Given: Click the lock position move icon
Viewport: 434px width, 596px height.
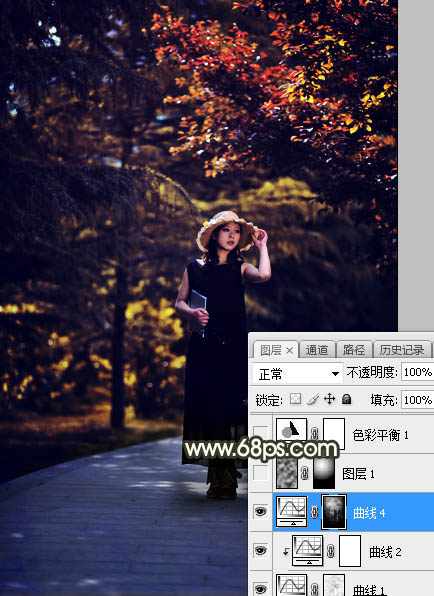Looking at the screenshot, I should 329,399.
